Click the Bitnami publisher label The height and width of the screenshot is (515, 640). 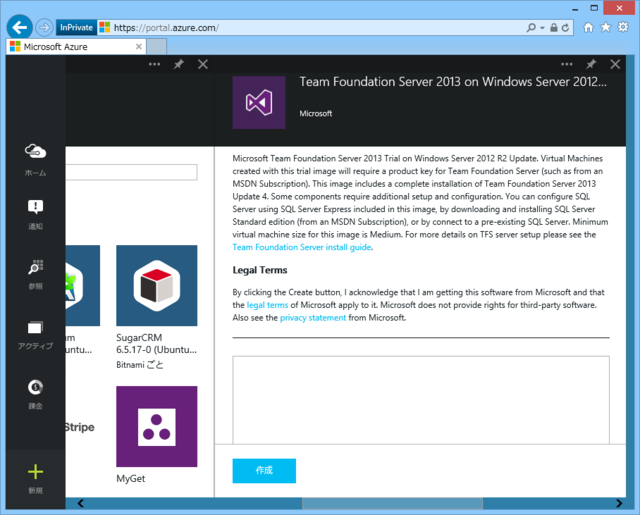point(140,364)
